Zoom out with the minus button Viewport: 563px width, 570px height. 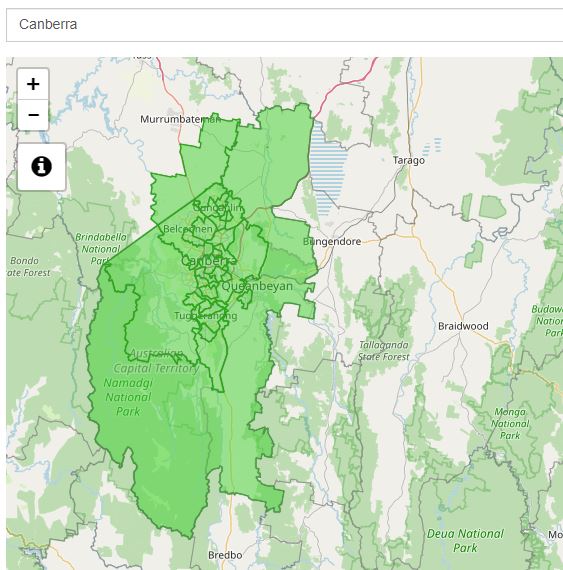[x=33, y=115]
